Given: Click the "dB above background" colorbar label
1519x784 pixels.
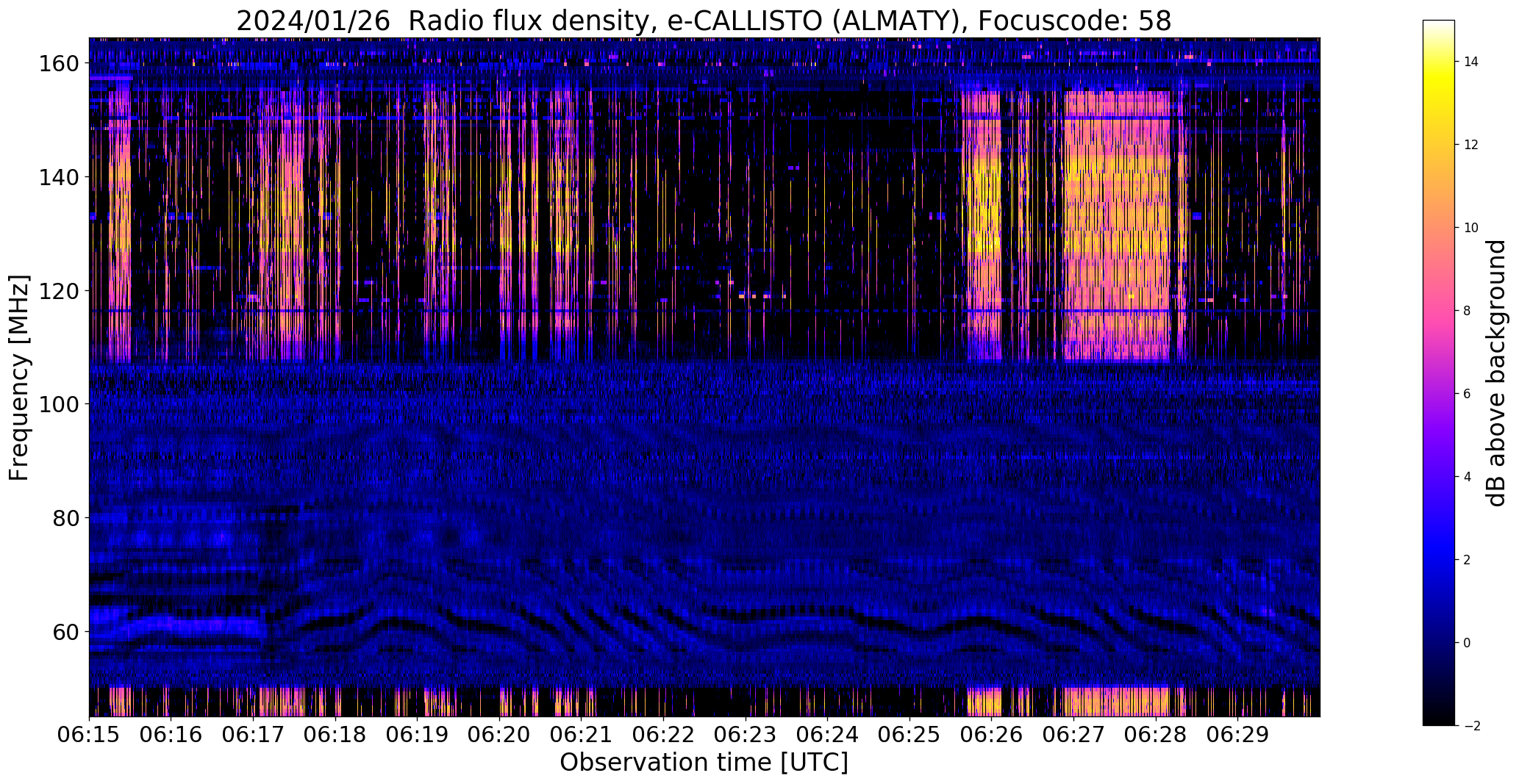Looking at the screenshot, I should [1497, 373].
